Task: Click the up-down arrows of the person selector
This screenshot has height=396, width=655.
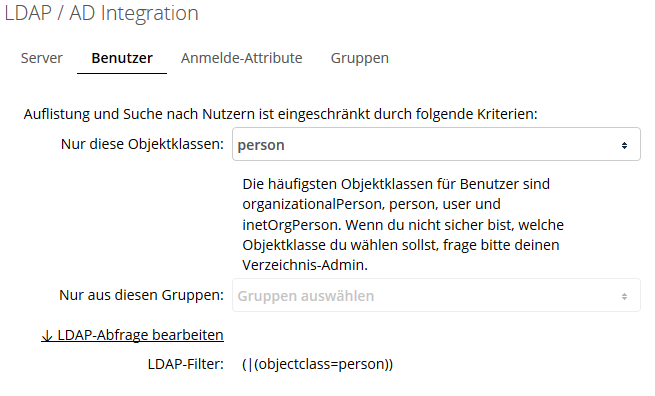Action: (x=624, y=145)
